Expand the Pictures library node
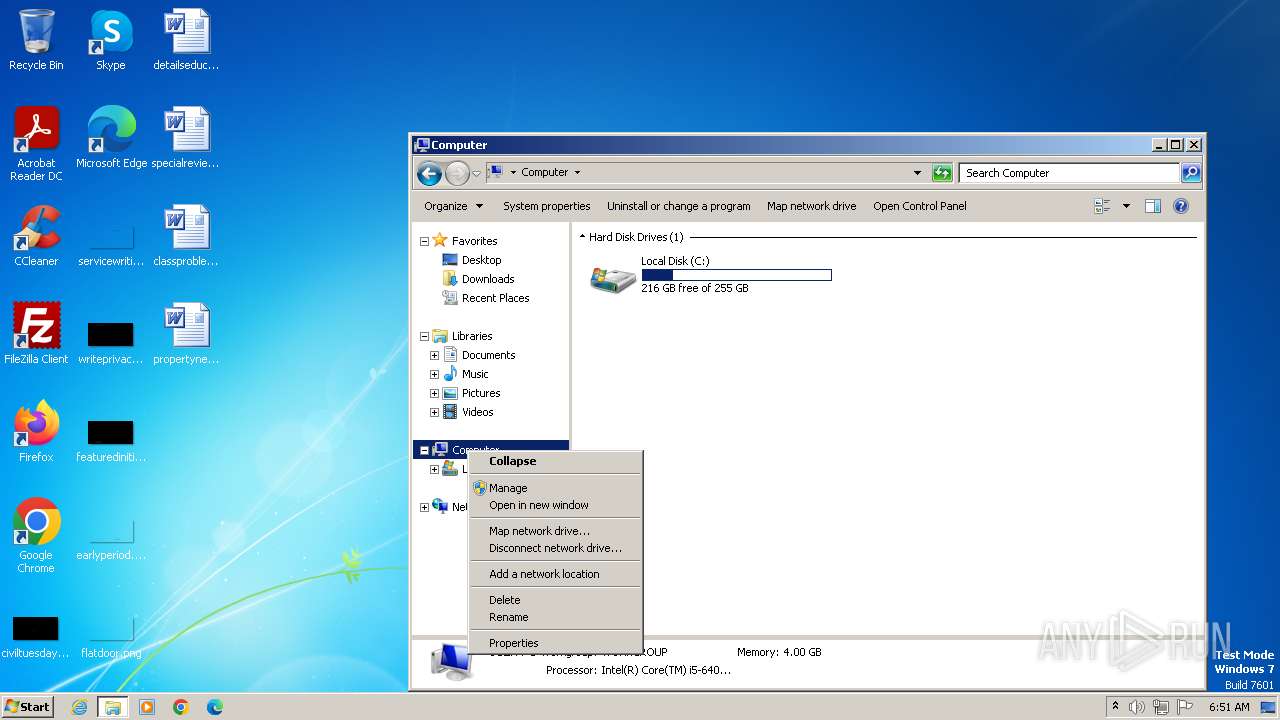Viewport: 1280px width, 720px height. coord(434,393)
